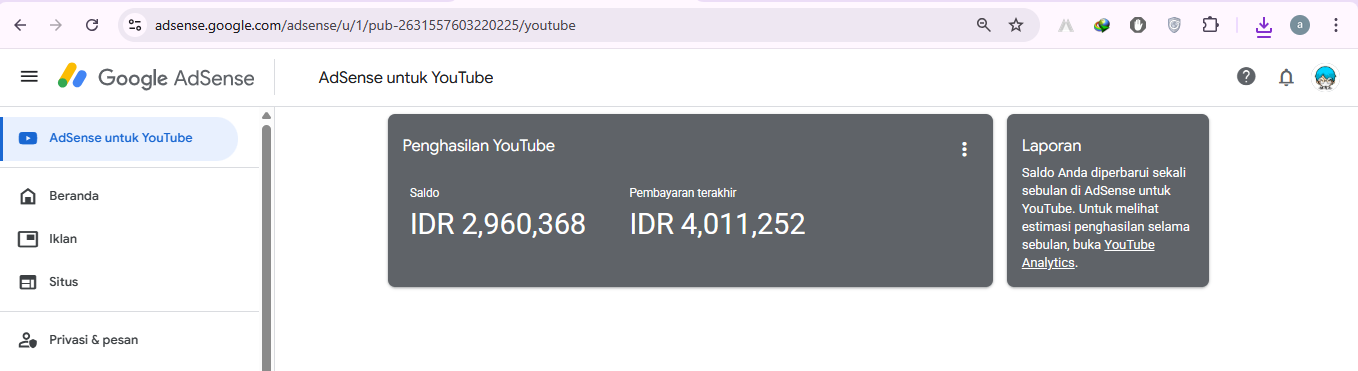Click the Iklan ad icon

(x=28, y=239)
